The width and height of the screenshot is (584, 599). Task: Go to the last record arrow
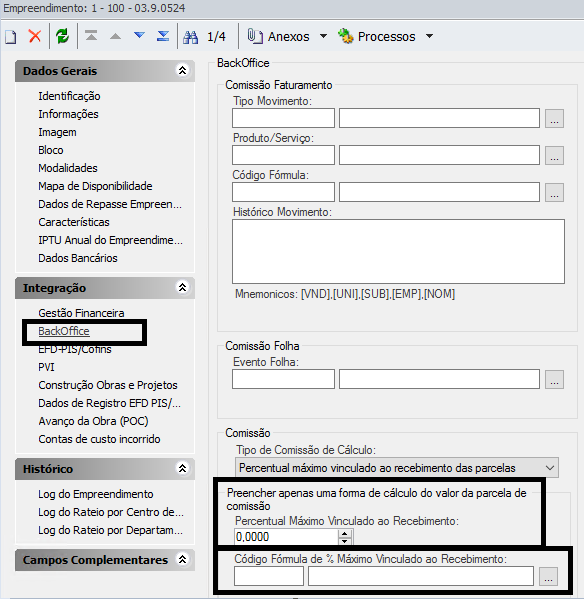(163, 36)
